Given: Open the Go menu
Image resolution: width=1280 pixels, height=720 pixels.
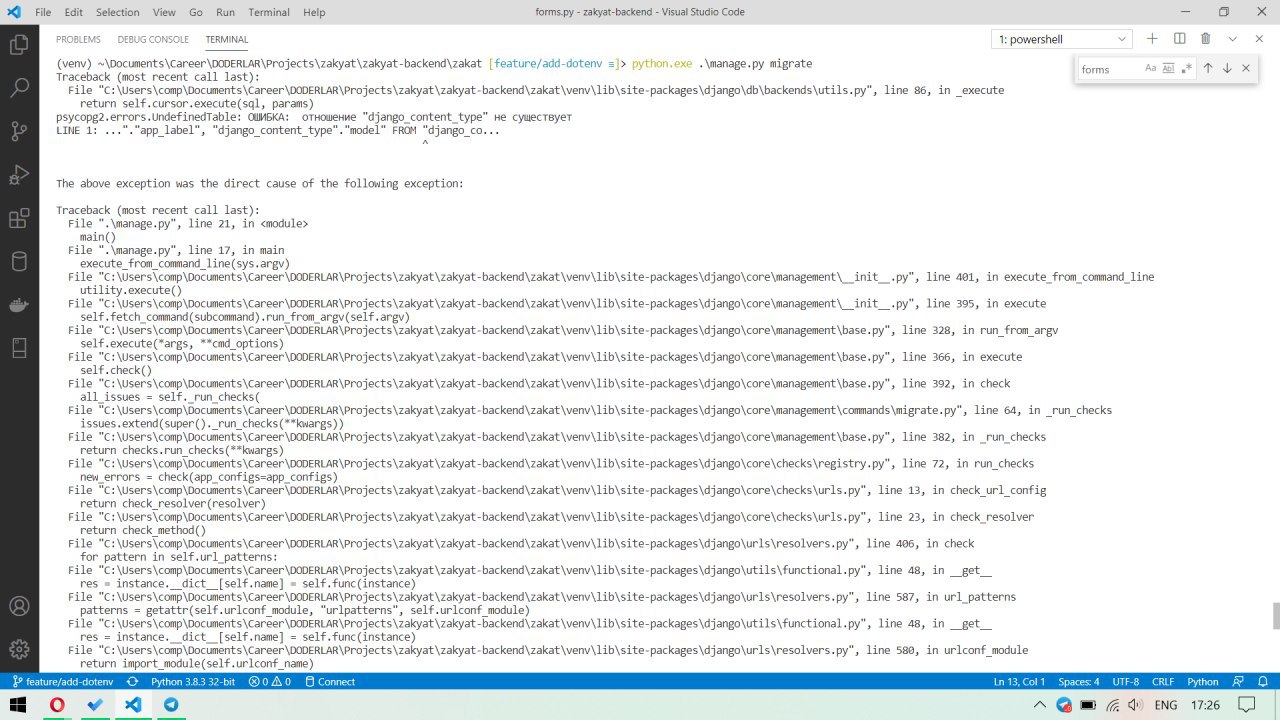Looking at the screenshot, I should (196, 12).
